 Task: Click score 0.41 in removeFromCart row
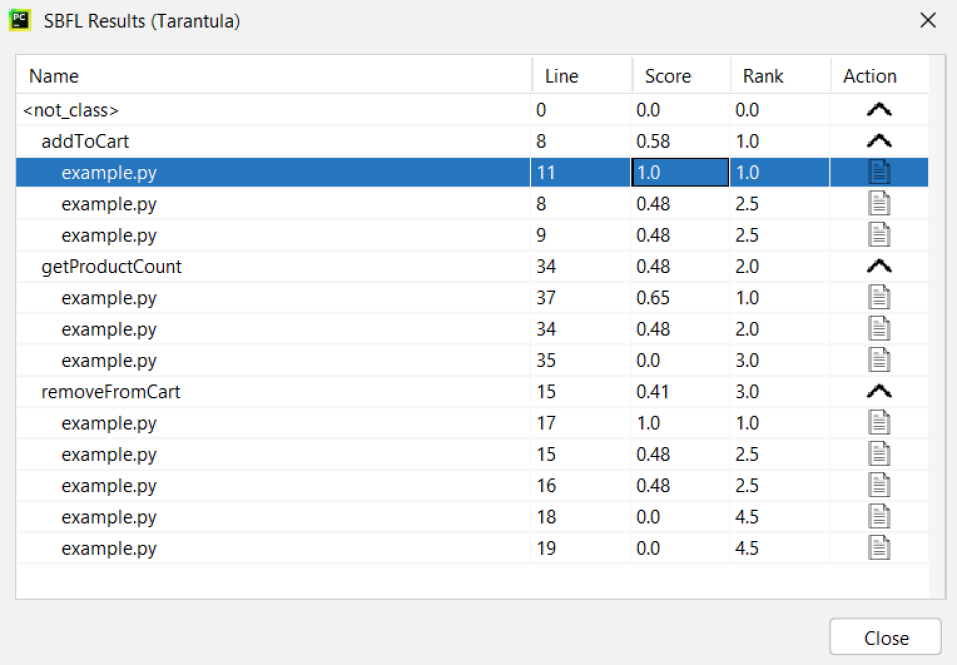pyautogui.click(x=652, y=391)
